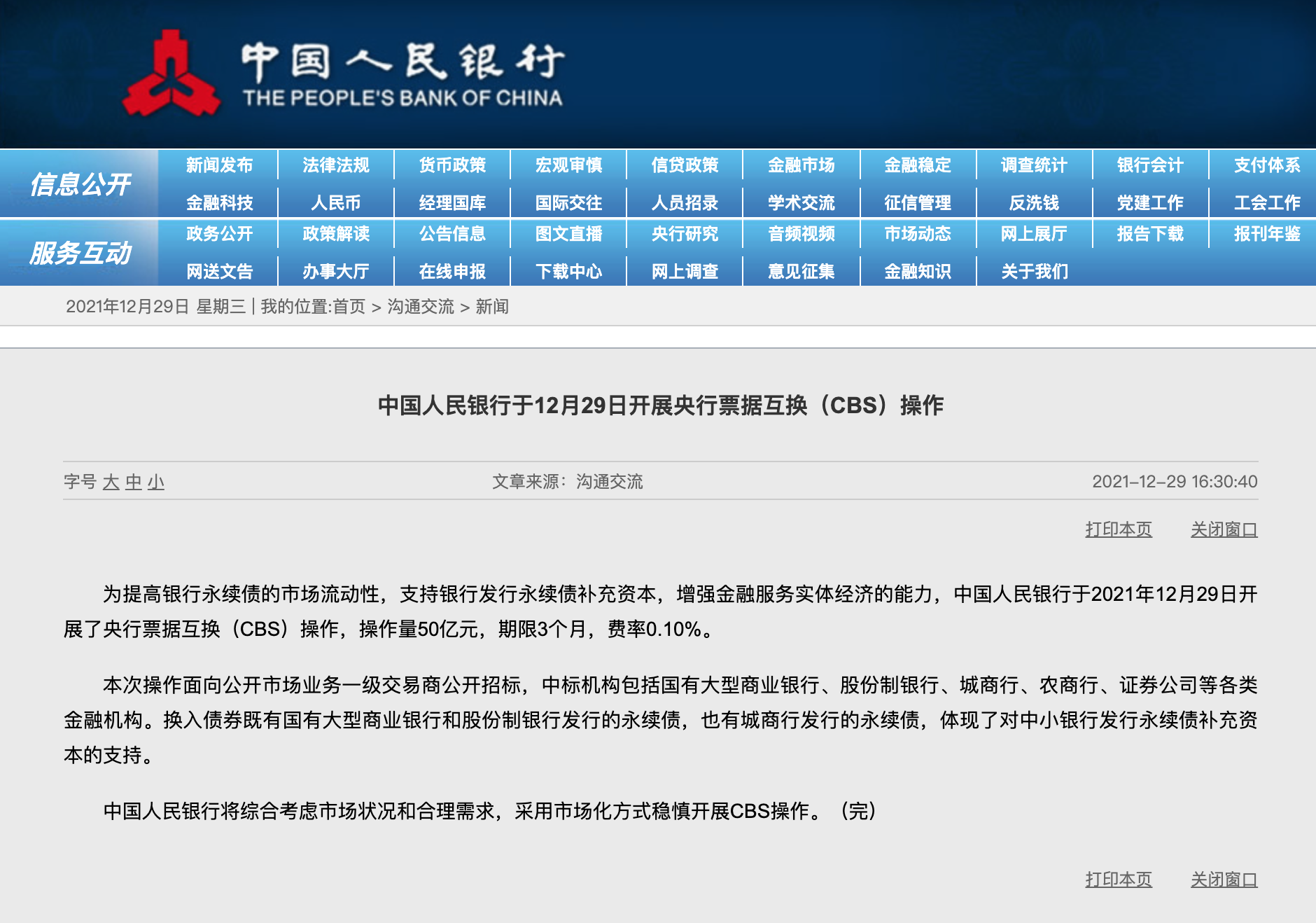Select 信贷政策 in the navigation

click(685, 165)
